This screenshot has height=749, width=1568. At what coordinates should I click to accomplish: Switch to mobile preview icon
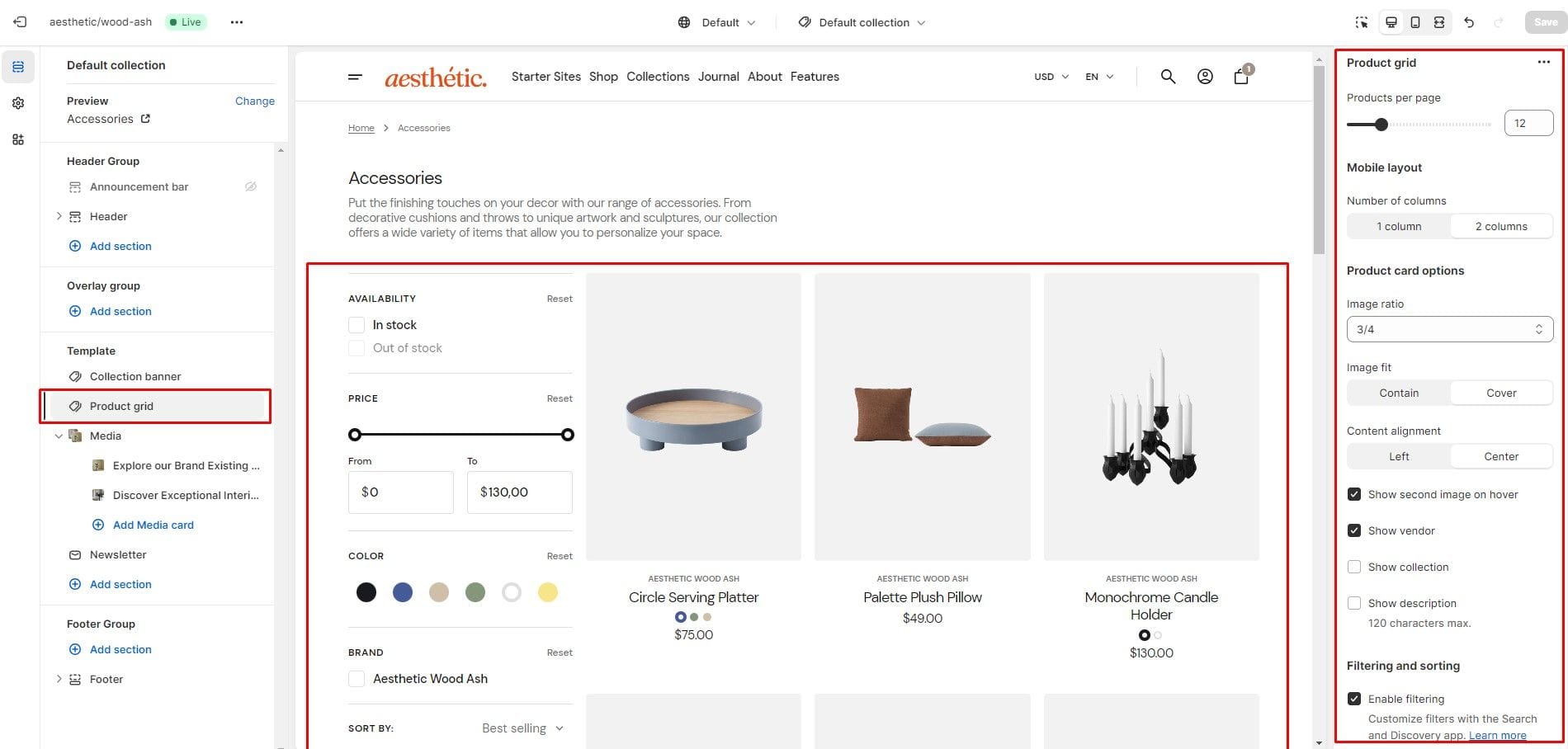tap(1415, 22)
